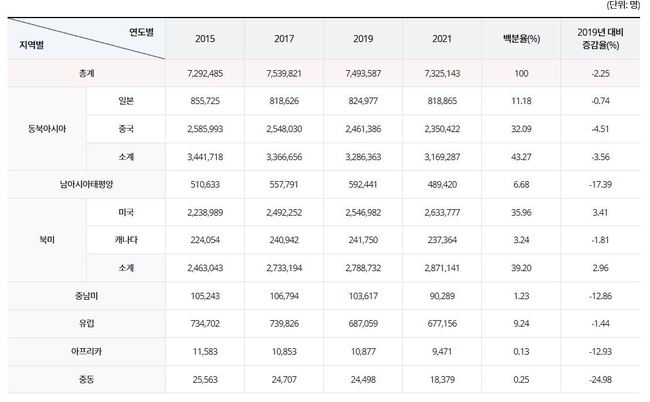
Task: Click the 2015 column header
Action: [x=204, y=38]
